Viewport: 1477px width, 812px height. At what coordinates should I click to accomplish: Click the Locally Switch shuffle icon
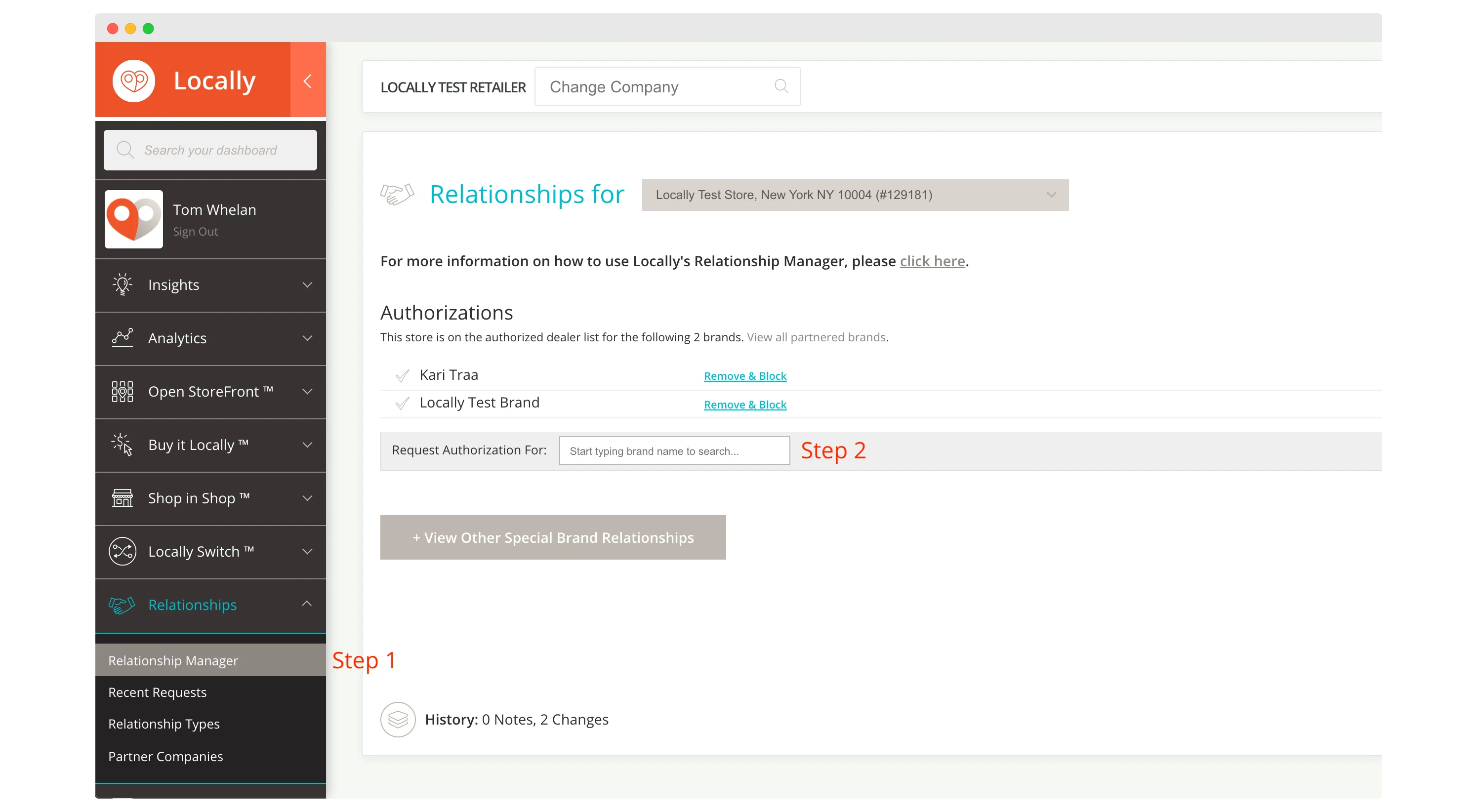pos(122,551)
